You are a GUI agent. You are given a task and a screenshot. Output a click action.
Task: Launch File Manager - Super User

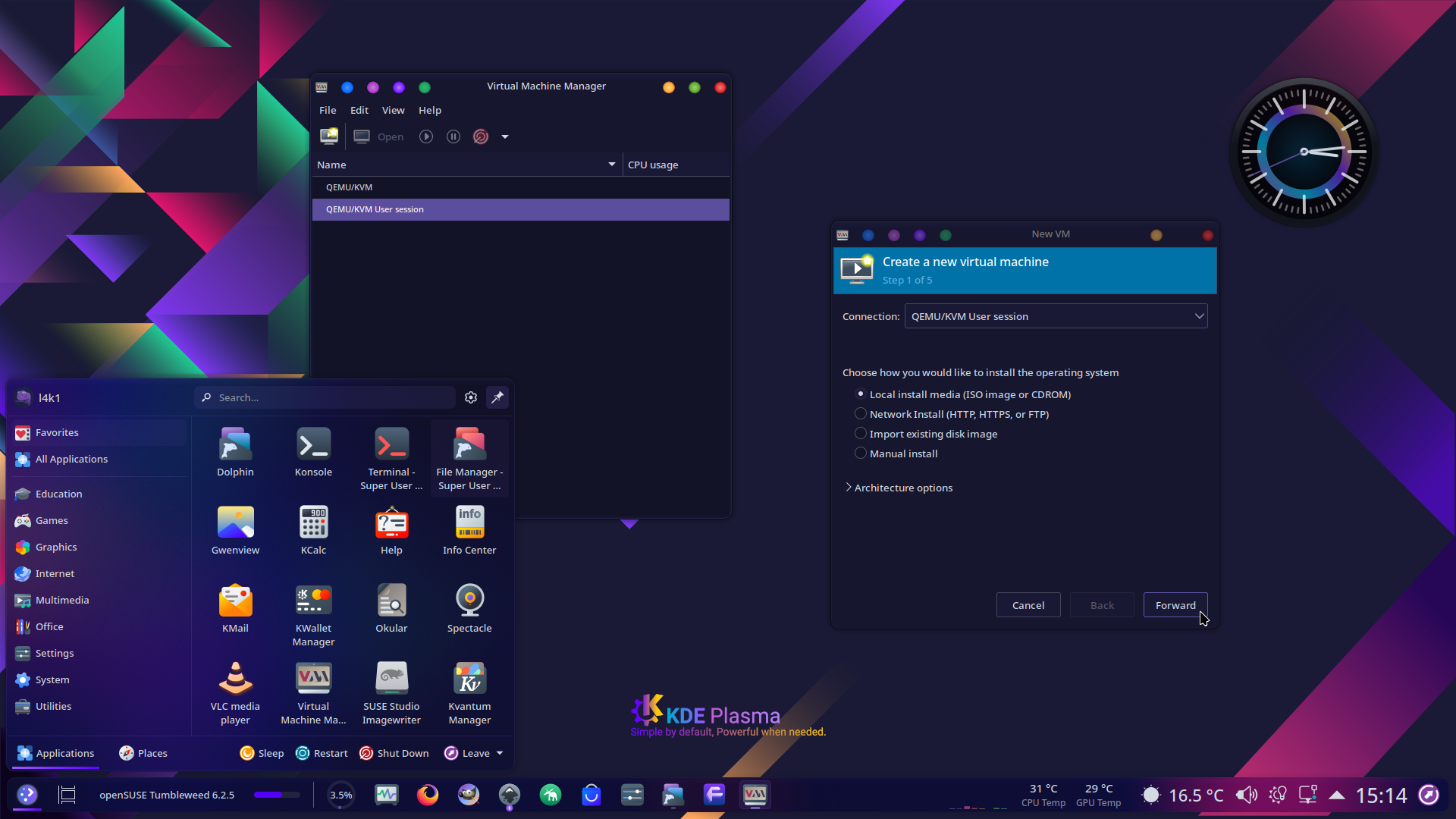click(469, 458)
